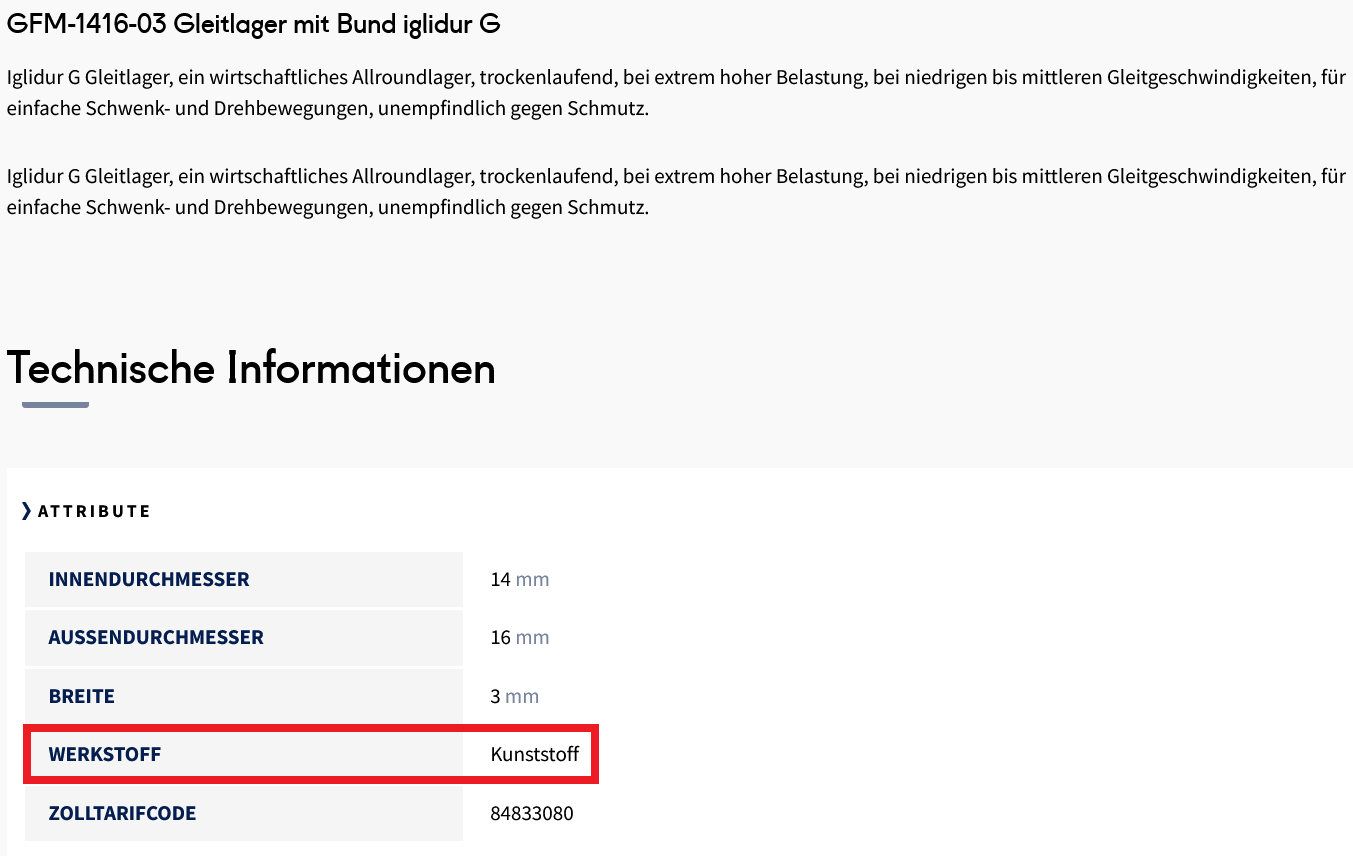
Task: Click the GFM-1416-03 Gleitlager product title
Action: tap(254, 25)
